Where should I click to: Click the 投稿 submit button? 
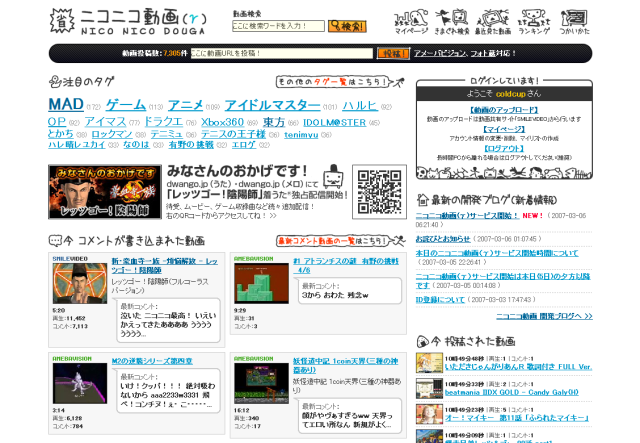(393, 53)
